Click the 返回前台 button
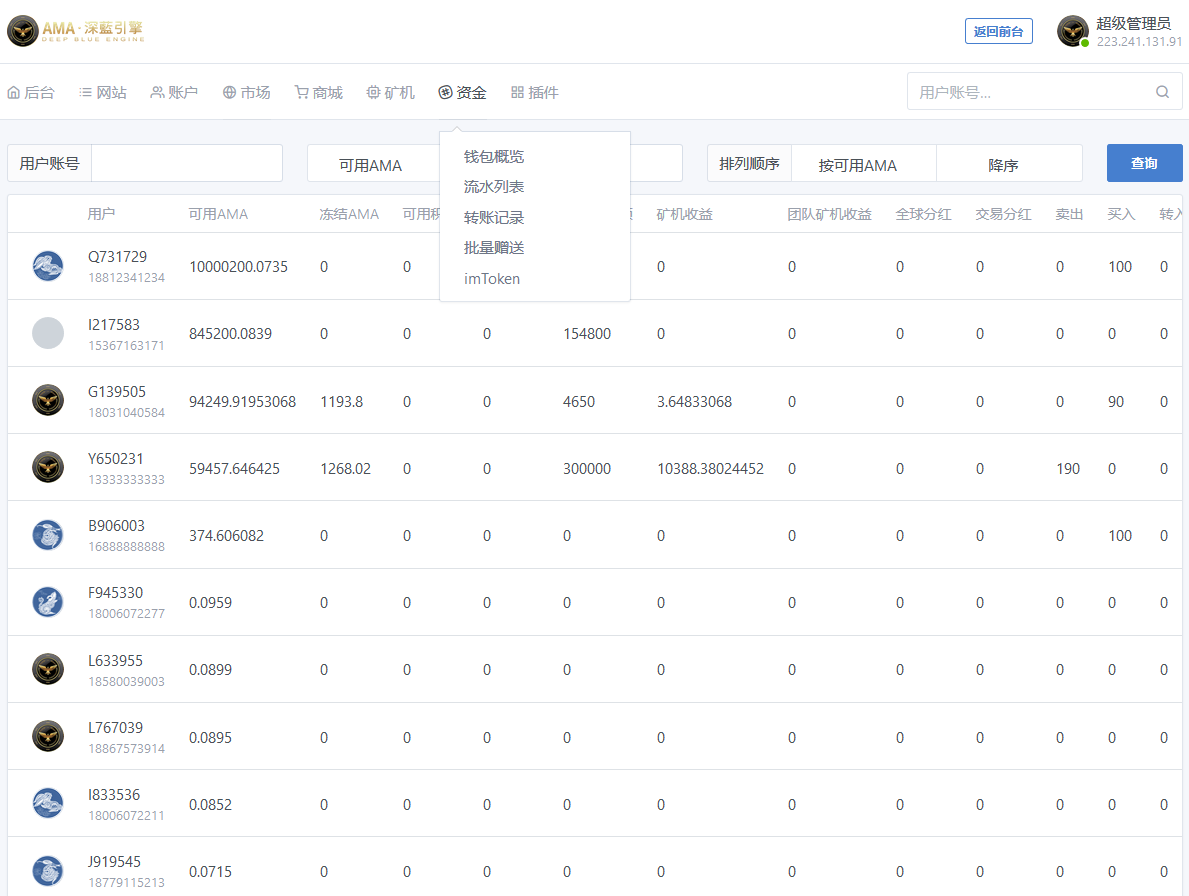 999,31
